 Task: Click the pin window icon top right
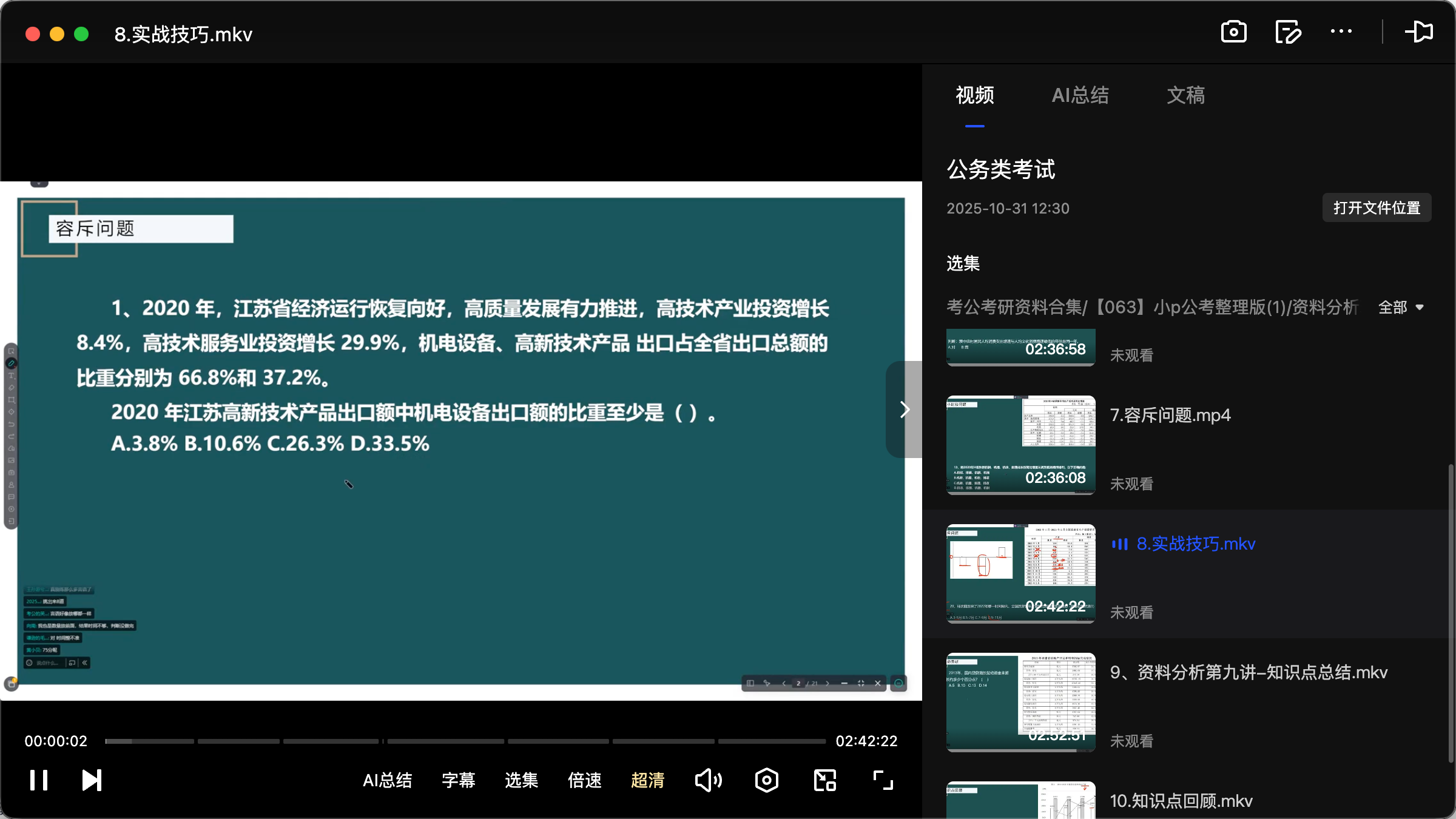(x=1420, y=32)
